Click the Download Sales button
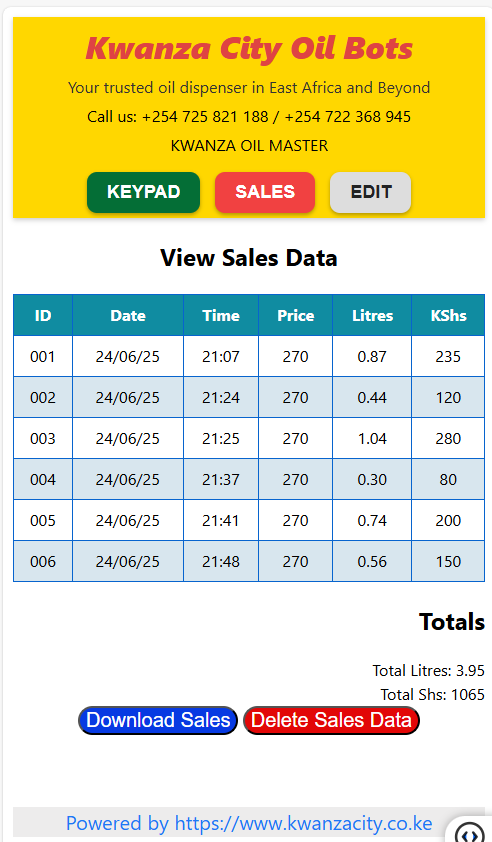The width and height of the screenshot is (492, 842). (x=158, y=720)
